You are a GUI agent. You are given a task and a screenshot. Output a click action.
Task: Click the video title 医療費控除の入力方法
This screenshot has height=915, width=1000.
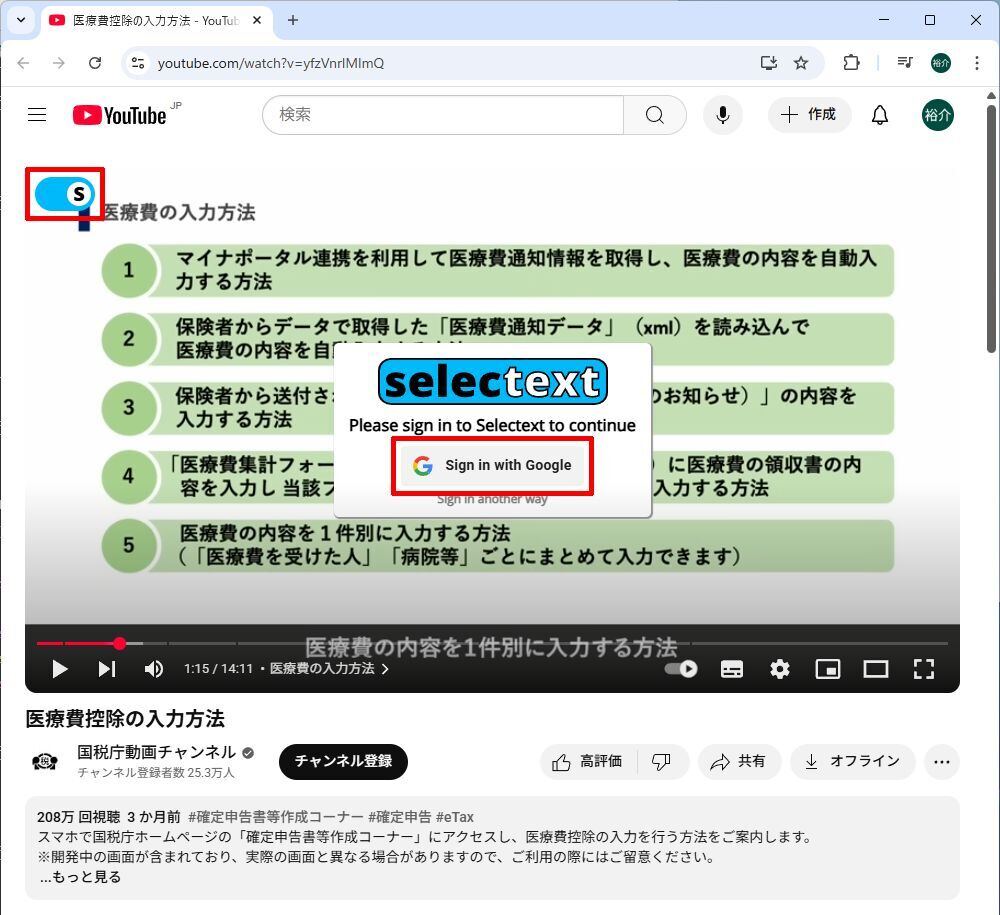pyautogui.click(x=125, y=719)
